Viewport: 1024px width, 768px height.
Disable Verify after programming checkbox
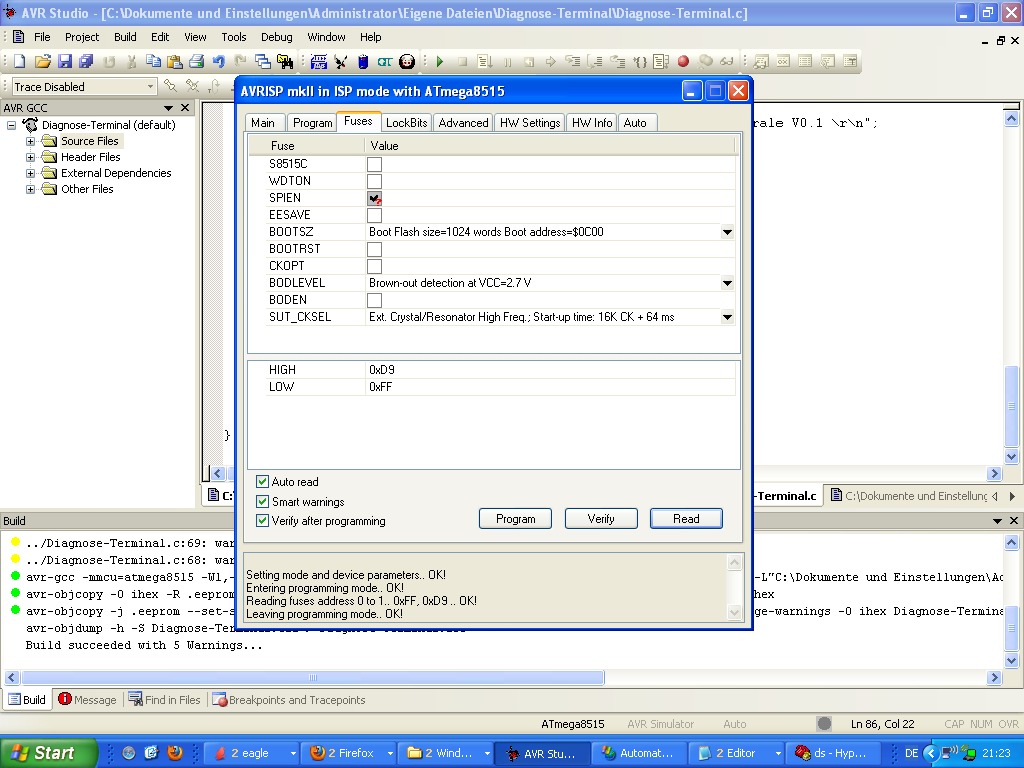click(x=263, y=520)
